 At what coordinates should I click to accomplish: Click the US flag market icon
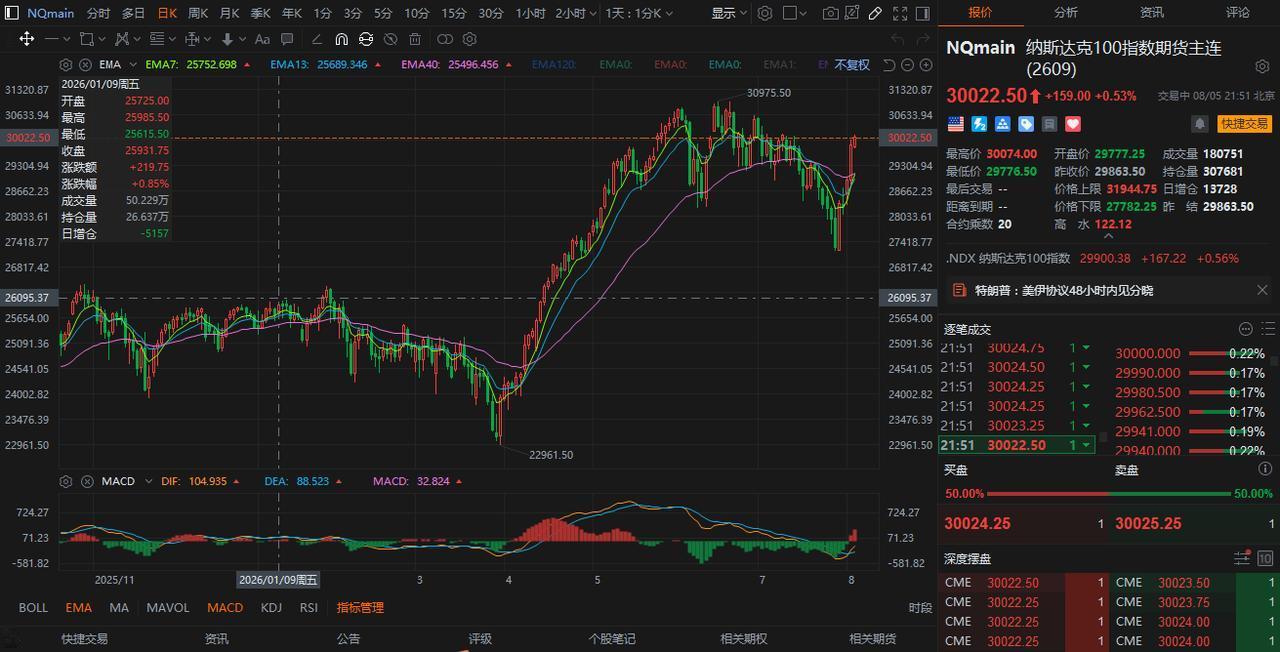pyautogui.click(x=955, y=124)
